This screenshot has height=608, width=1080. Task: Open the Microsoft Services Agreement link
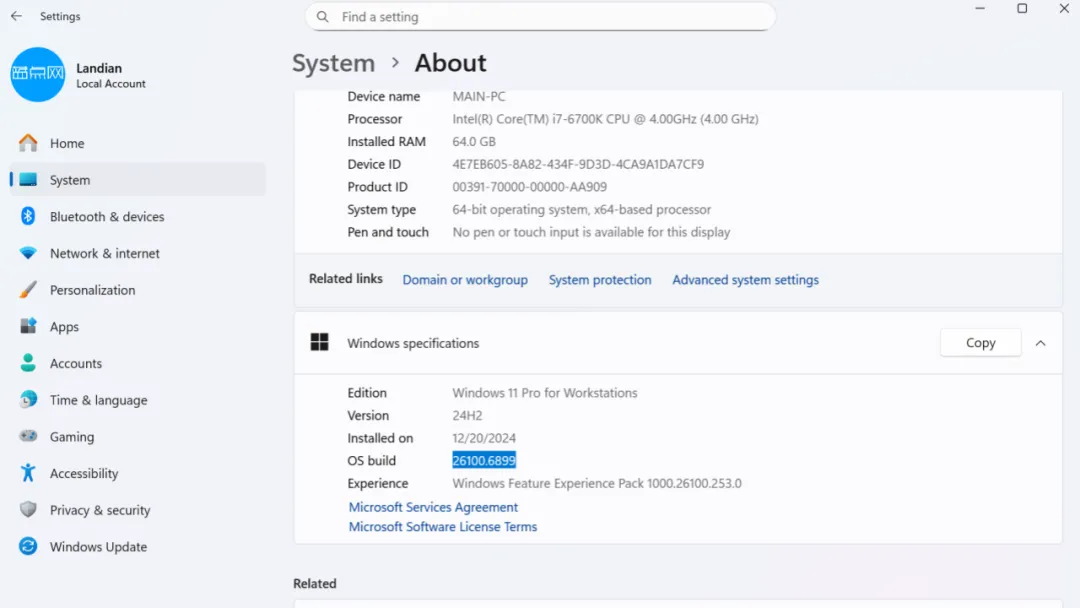(433, 507)
